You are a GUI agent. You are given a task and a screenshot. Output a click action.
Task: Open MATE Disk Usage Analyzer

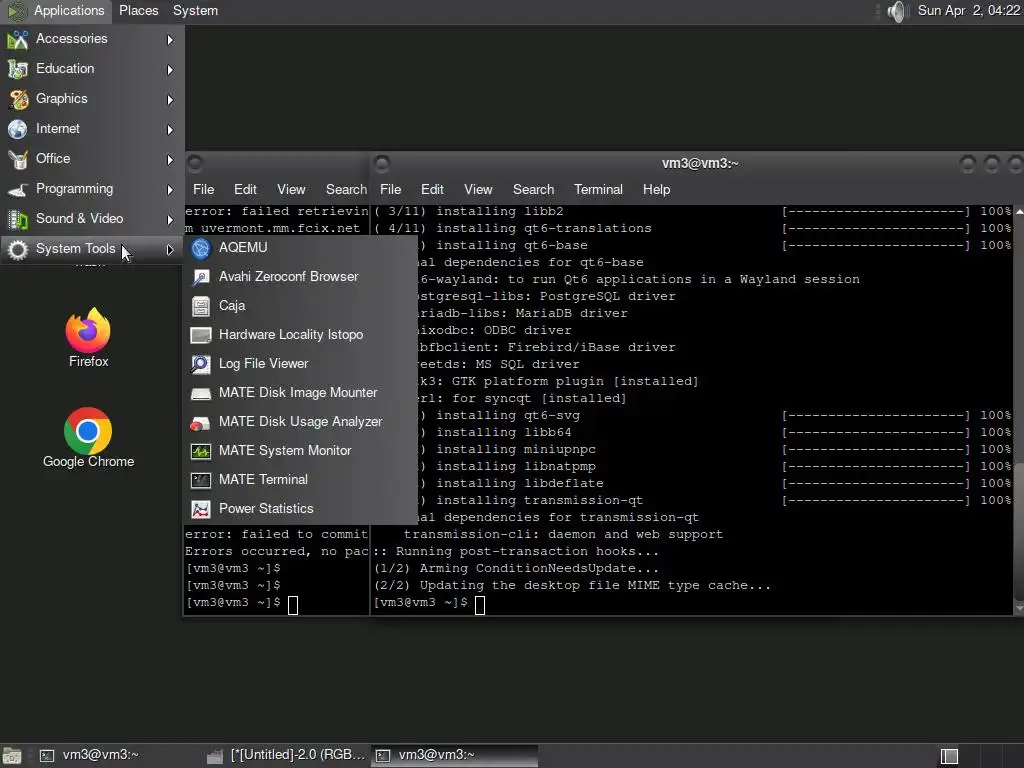300,422
